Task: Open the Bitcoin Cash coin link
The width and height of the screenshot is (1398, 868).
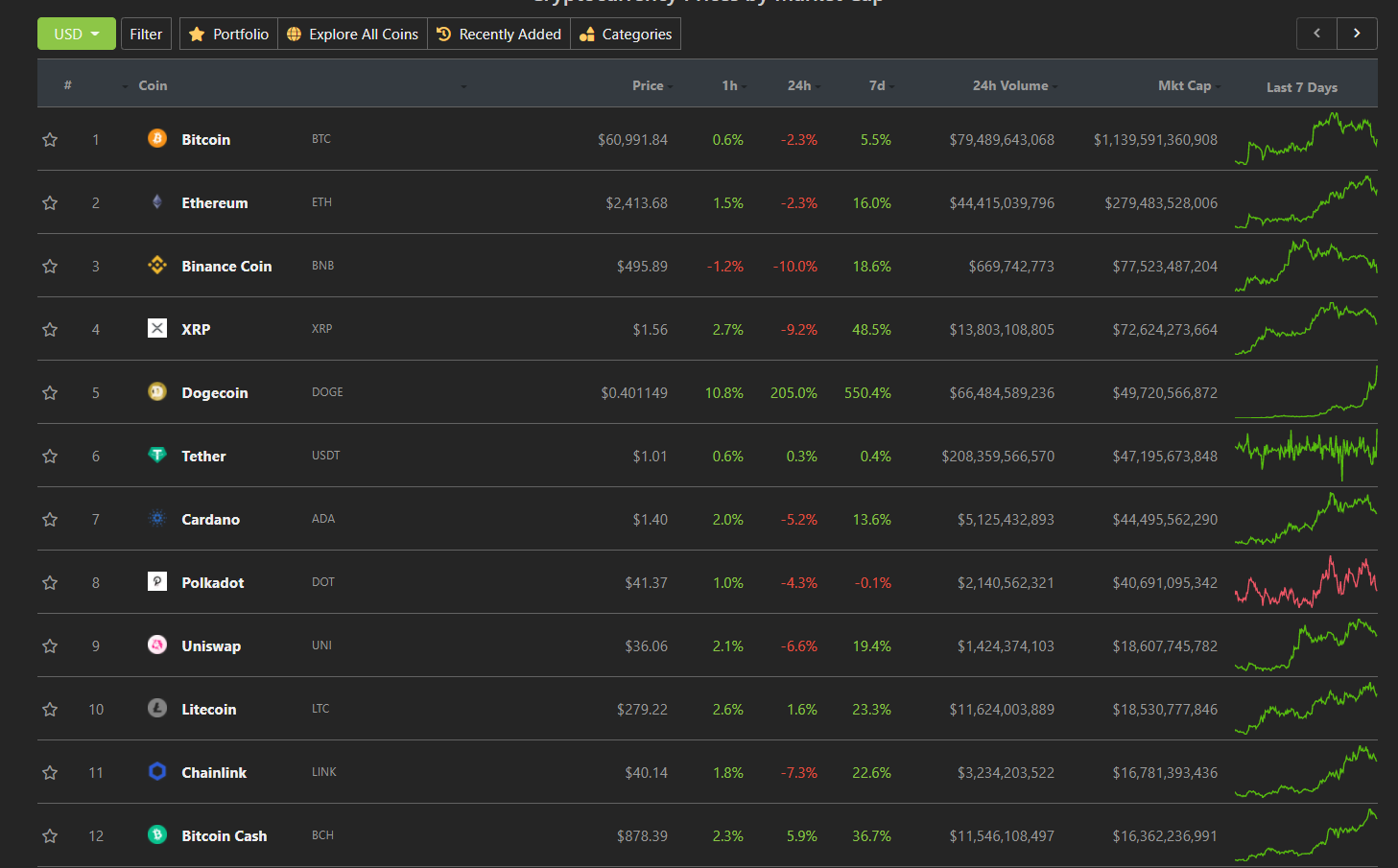Action: click(225, 835)
